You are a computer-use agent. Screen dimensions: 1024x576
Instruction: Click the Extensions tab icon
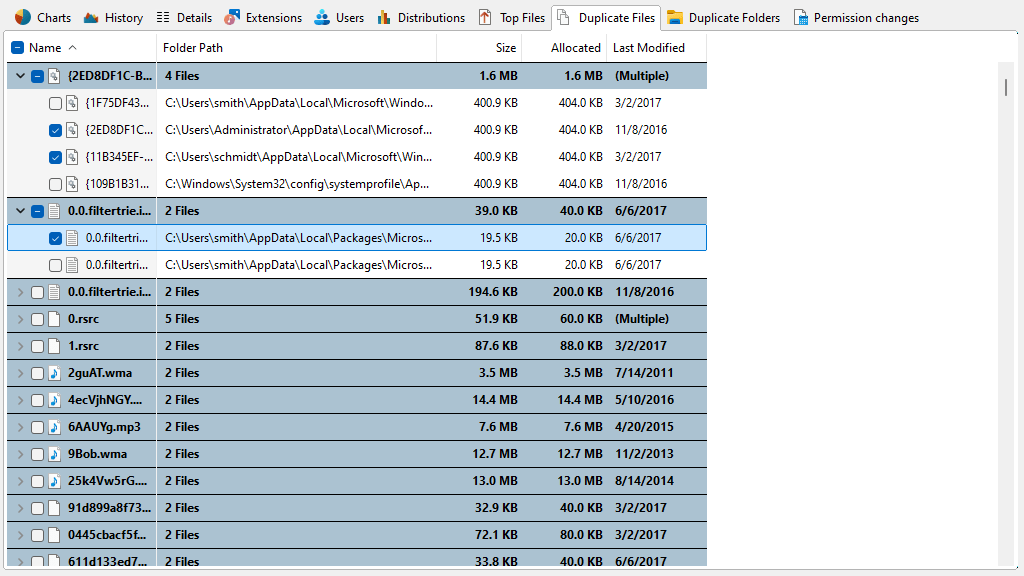click(x=232, y=17)
